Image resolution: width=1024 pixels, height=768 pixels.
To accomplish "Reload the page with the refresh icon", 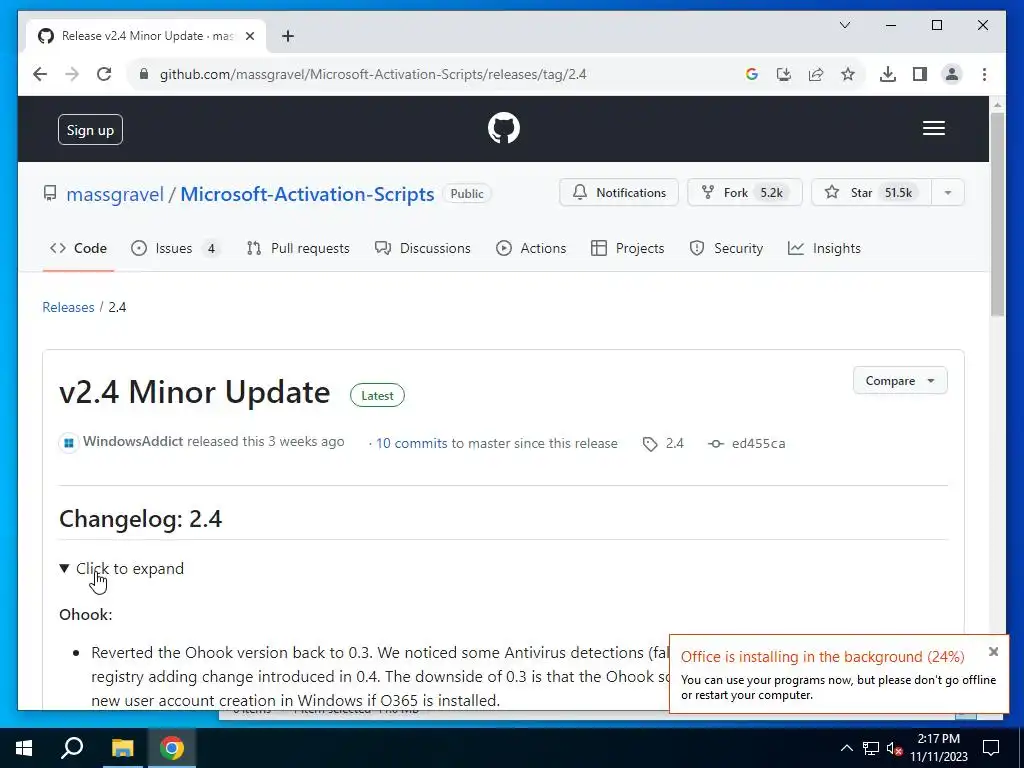I will [x=104, y=74].
